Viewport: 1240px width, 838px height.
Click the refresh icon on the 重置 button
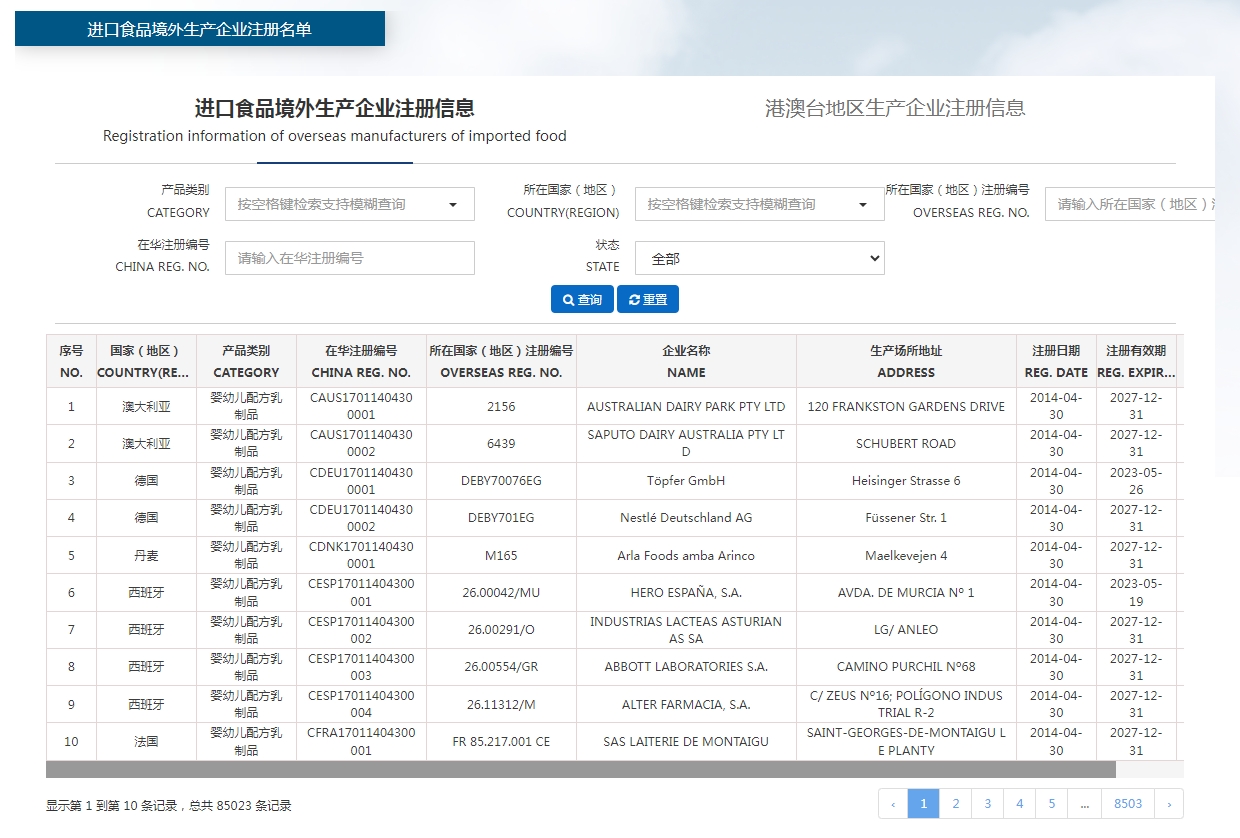(x=634, y=300)
